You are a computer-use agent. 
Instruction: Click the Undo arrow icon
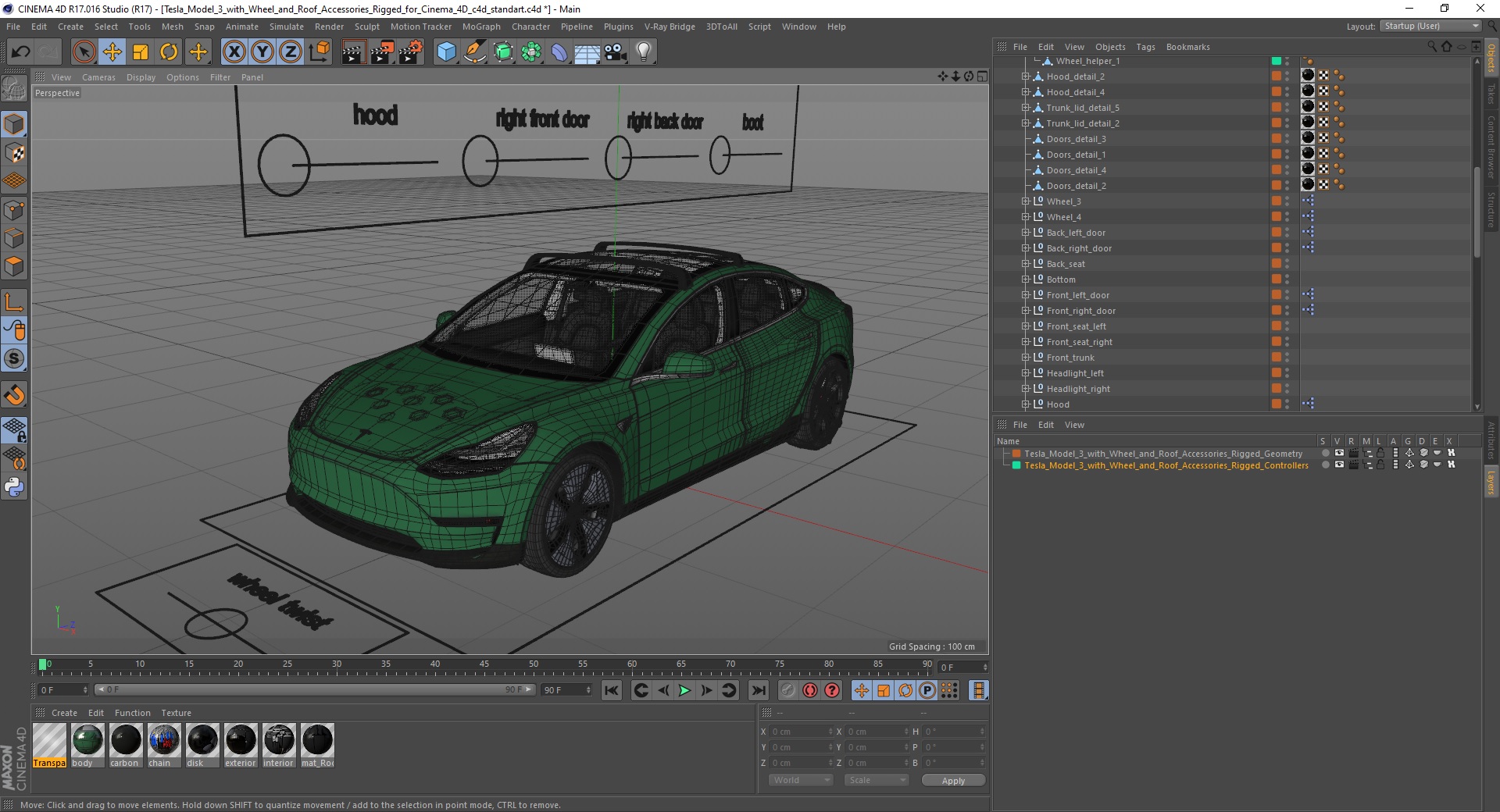coord(20,52)
